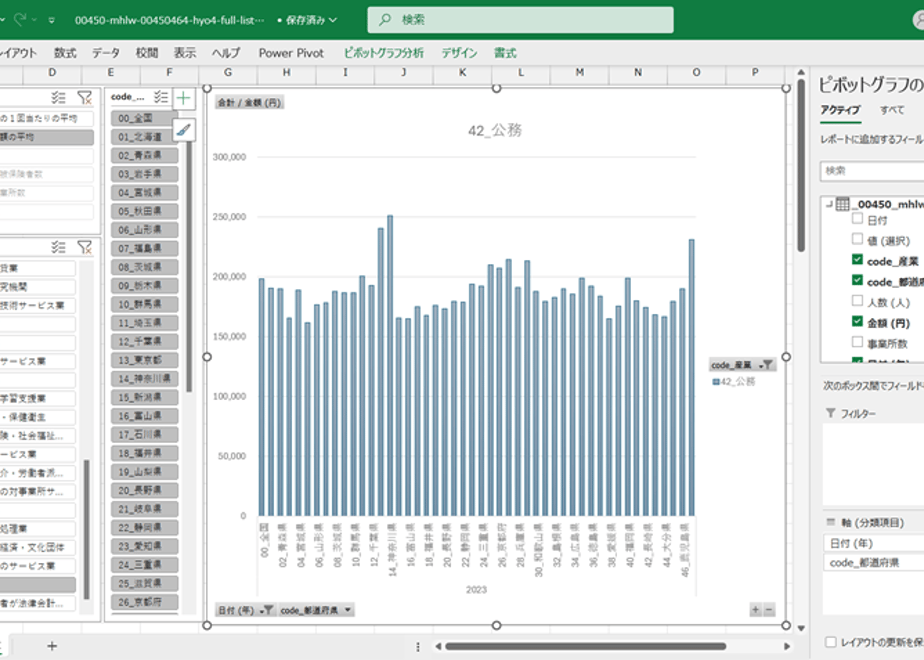Collapse the _00450_mhlw table fields

pos(829,204)
